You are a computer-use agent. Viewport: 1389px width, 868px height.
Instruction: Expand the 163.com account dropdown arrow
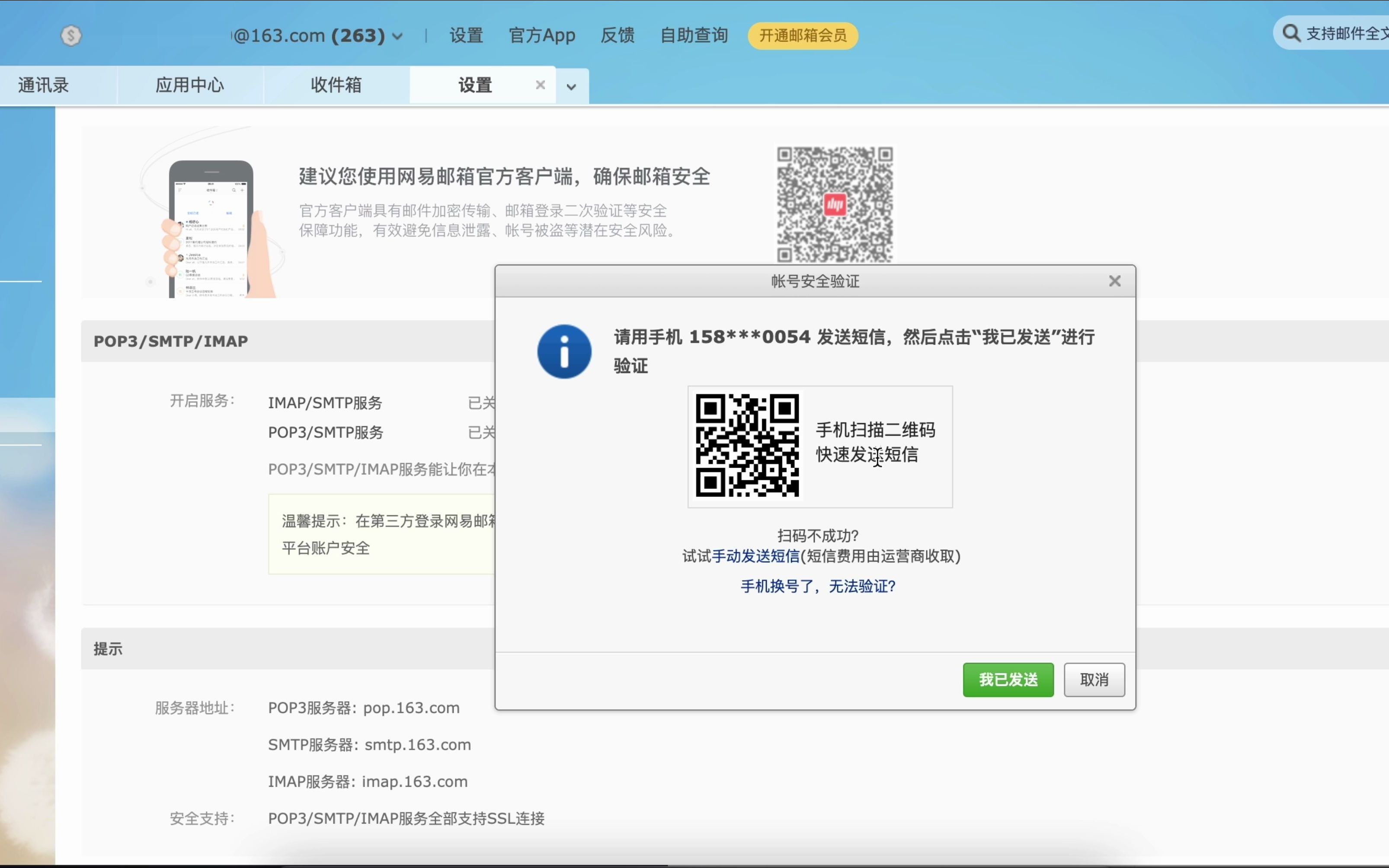click(397, 37)
